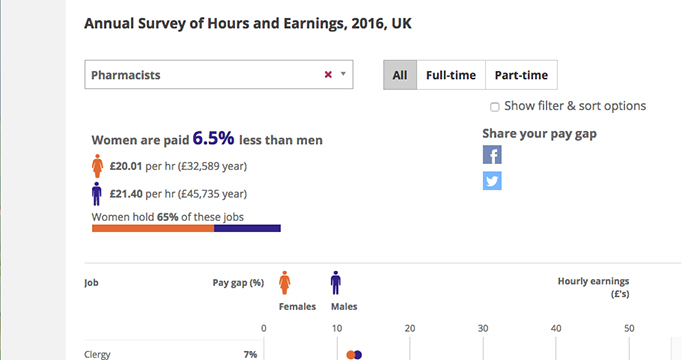
Task: Click blue Clergy male earnings dot
Action: coord(358,355)
